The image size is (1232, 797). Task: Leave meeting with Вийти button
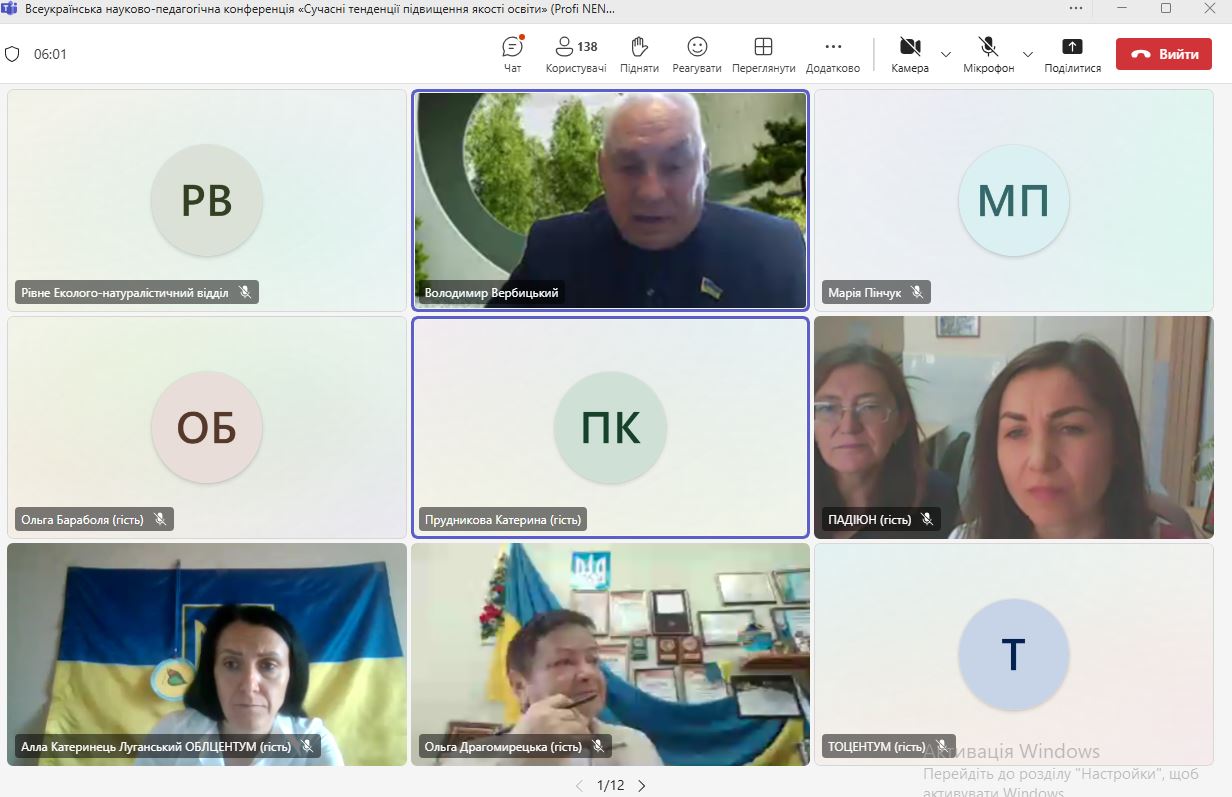(x=1163, y=54)
